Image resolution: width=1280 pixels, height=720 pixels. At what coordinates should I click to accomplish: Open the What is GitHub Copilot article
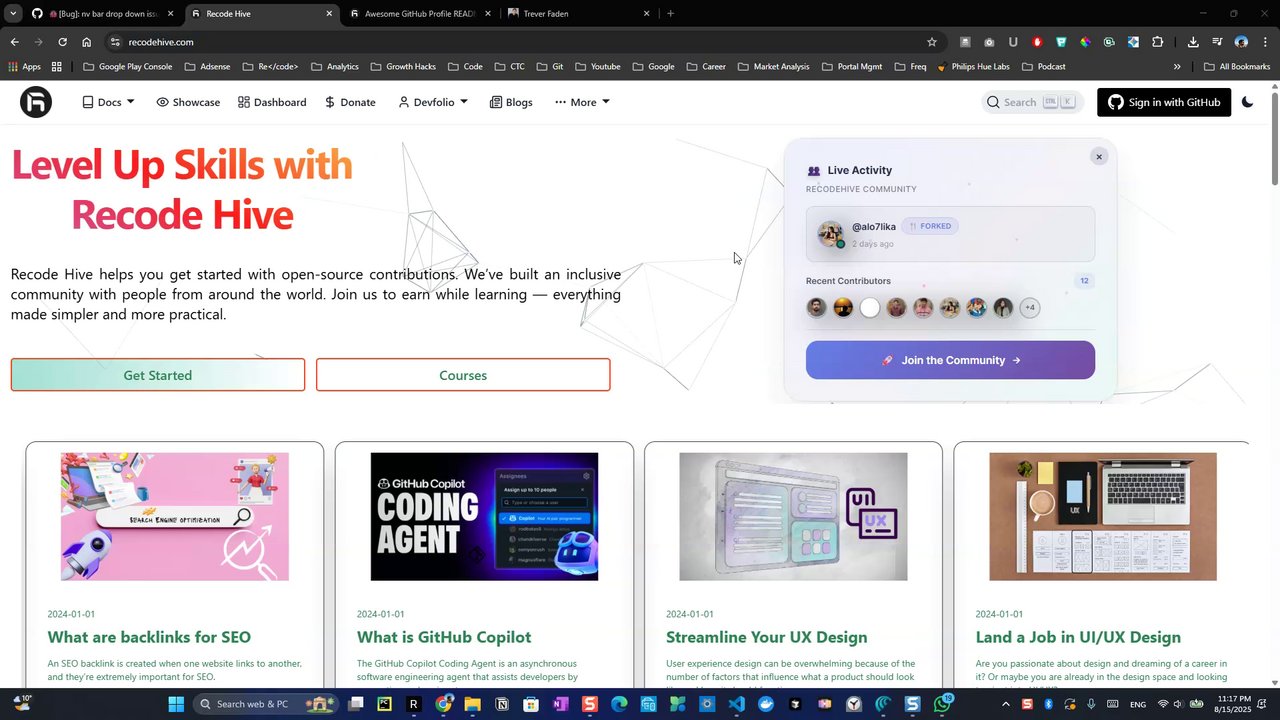[x=444, y=637]
